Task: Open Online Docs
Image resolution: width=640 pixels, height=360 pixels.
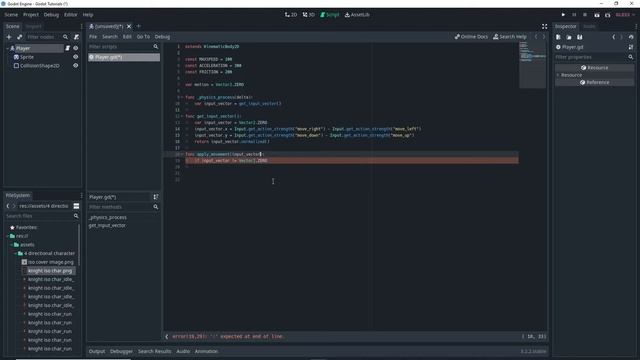Action: 471,37
